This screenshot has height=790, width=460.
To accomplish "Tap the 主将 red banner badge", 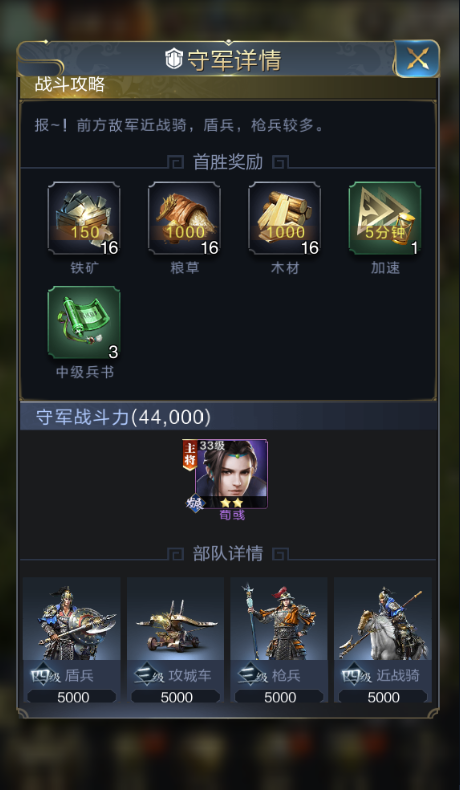I will tap(189, 455).
